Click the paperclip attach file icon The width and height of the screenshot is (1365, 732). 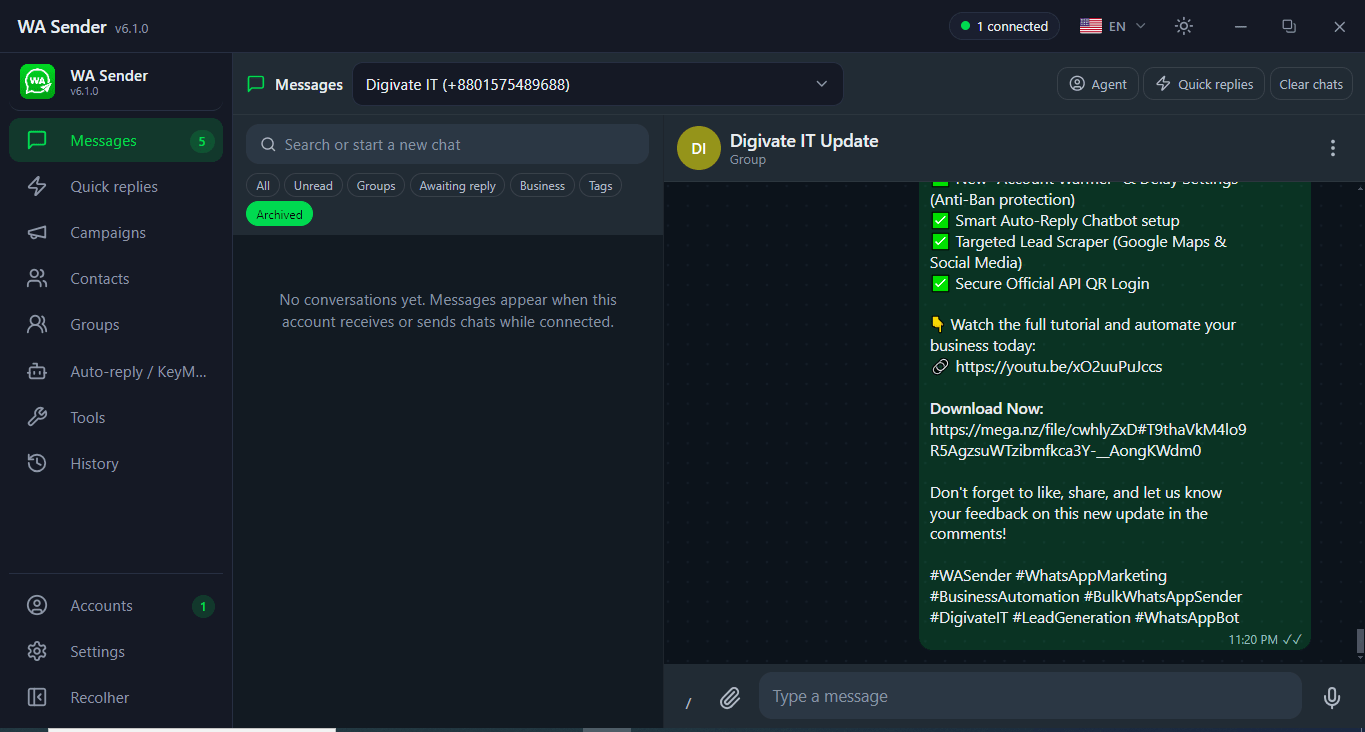[x=730, y=697]
